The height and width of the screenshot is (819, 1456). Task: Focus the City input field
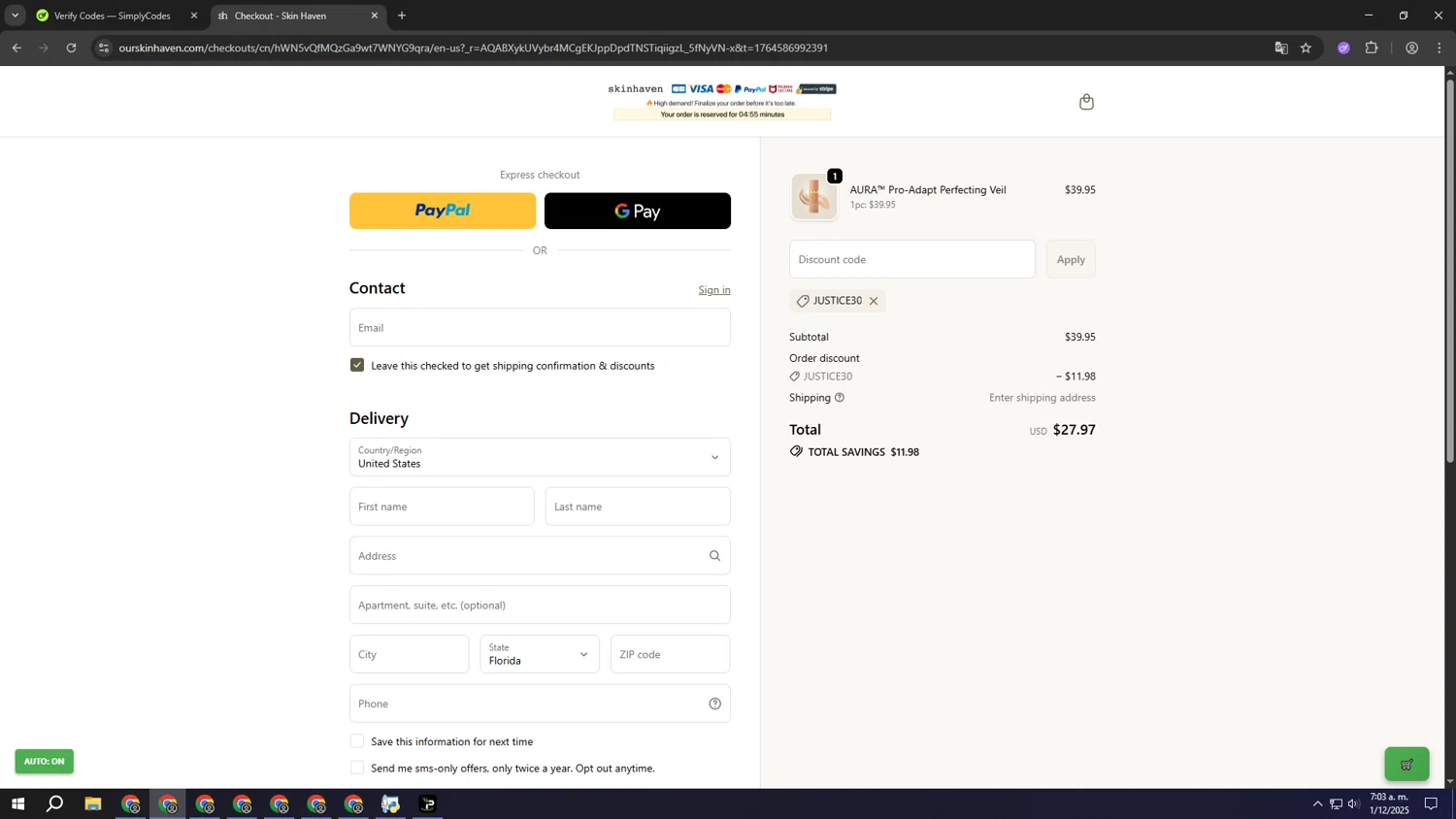pyautogui.click(x=409, y=654)
